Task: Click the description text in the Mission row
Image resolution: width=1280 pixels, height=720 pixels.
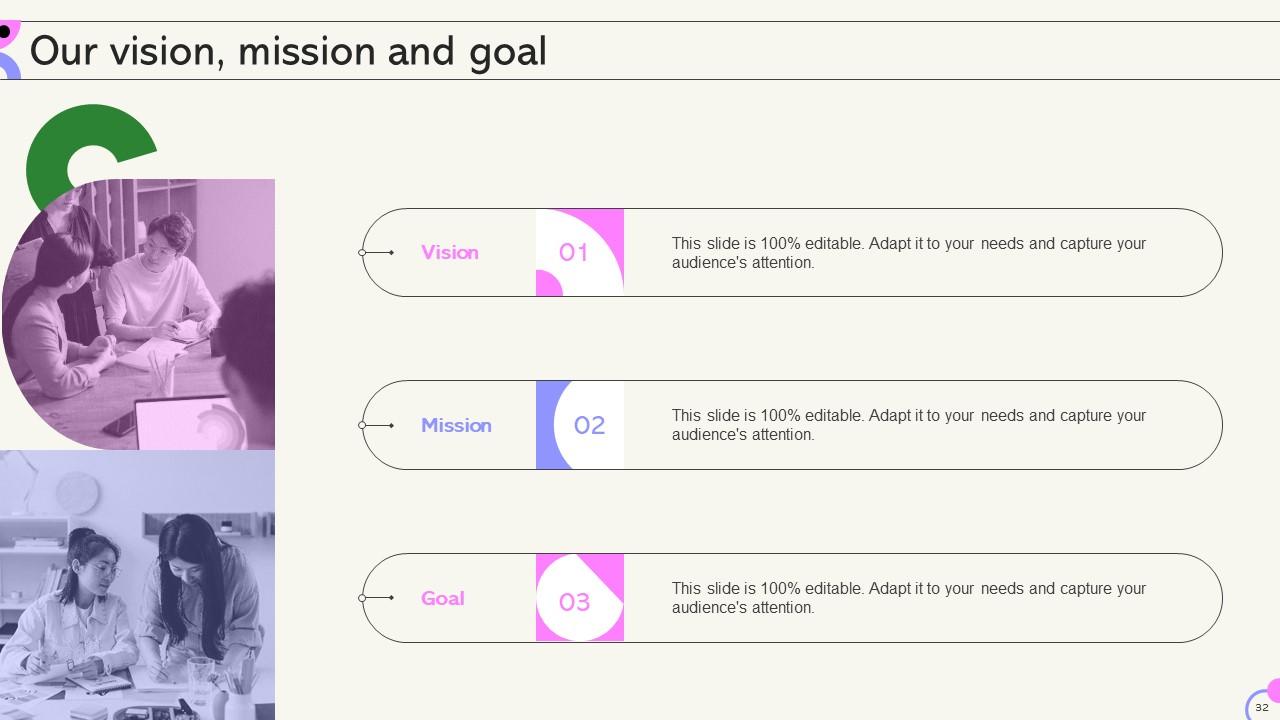Action: click(909, 425)
